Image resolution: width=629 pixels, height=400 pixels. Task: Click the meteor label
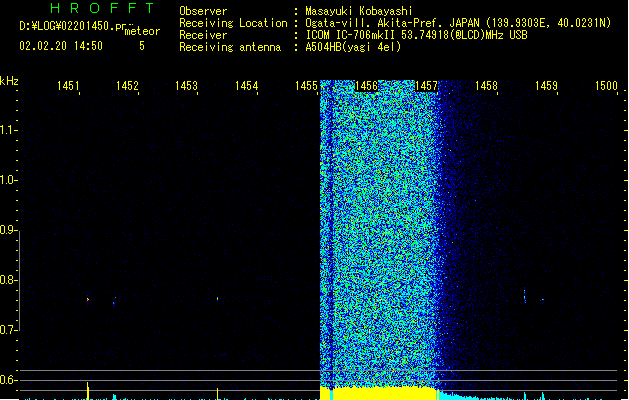tap(142, 31)
